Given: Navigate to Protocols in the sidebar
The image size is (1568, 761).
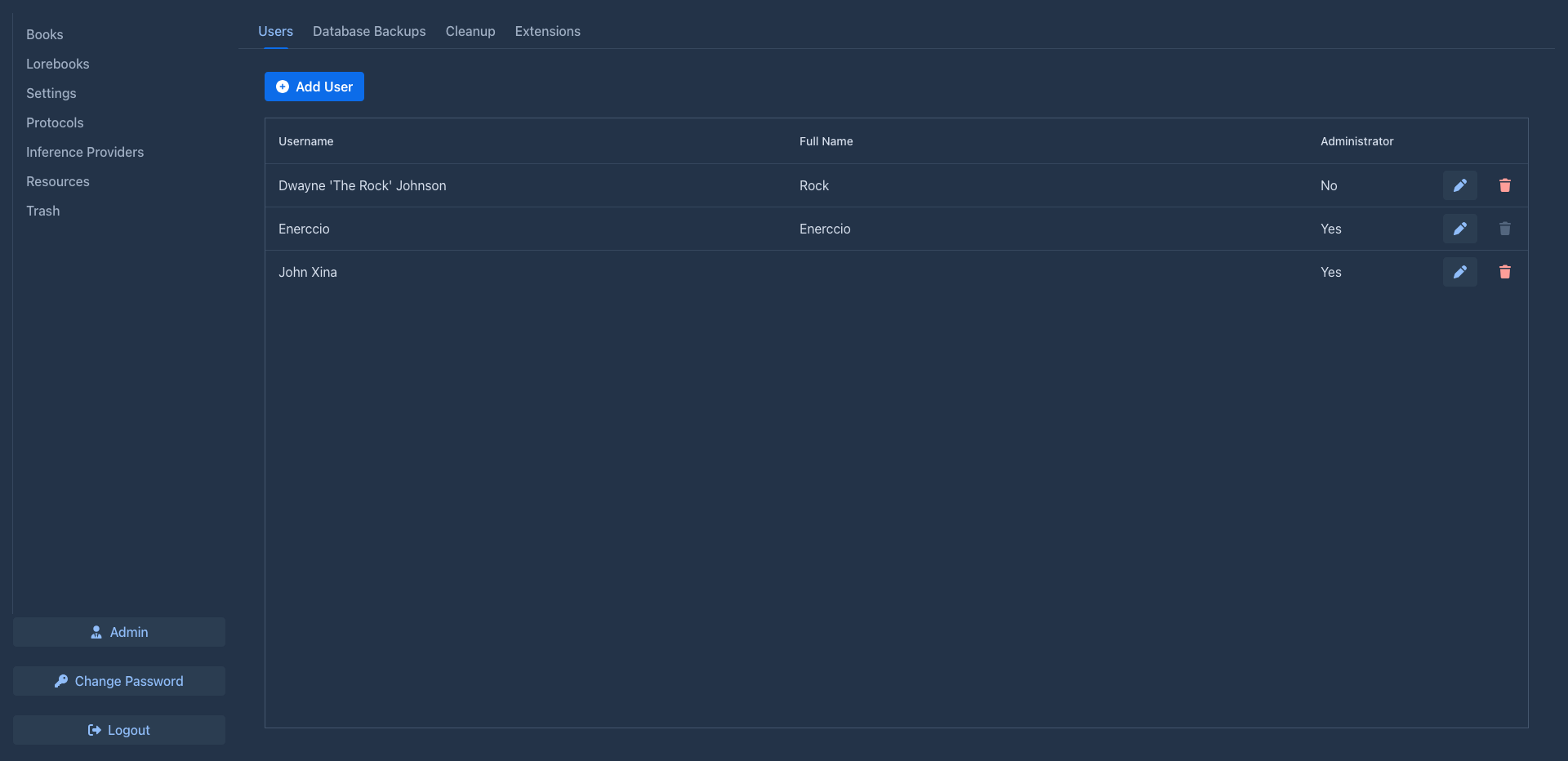Looking at the screenshot, I should coord(55,122).
